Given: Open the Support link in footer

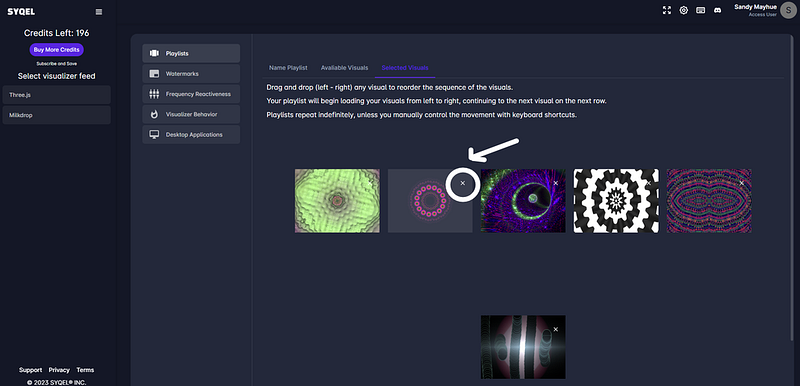Looking at the screenshot, I should click(x=31, y=370).
